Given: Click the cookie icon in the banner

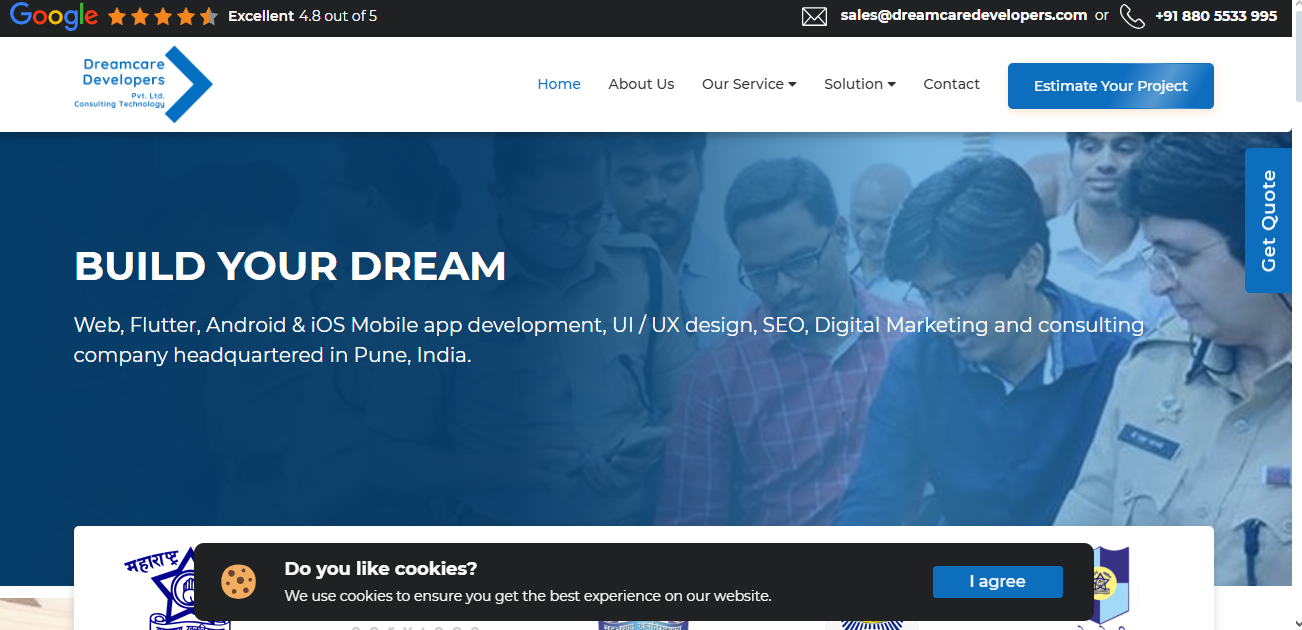Looking at the screenshot, I should pyautogui.click(x=239, y=581).
